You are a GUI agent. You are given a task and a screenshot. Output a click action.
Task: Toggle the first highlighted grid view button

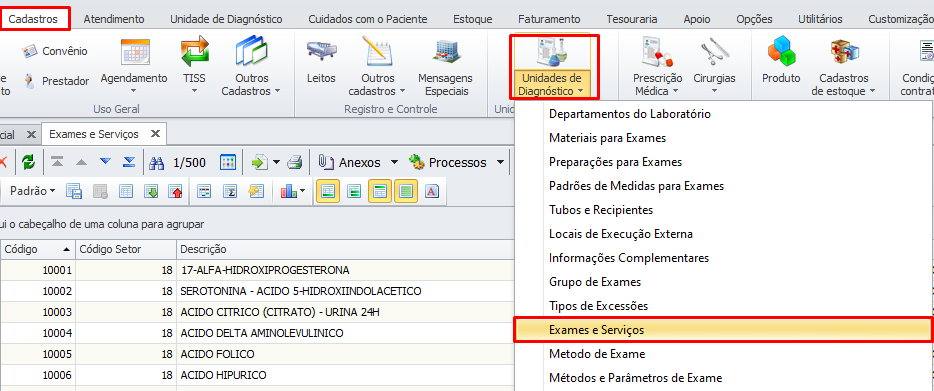pyautogui.click(x=328, y=191)
